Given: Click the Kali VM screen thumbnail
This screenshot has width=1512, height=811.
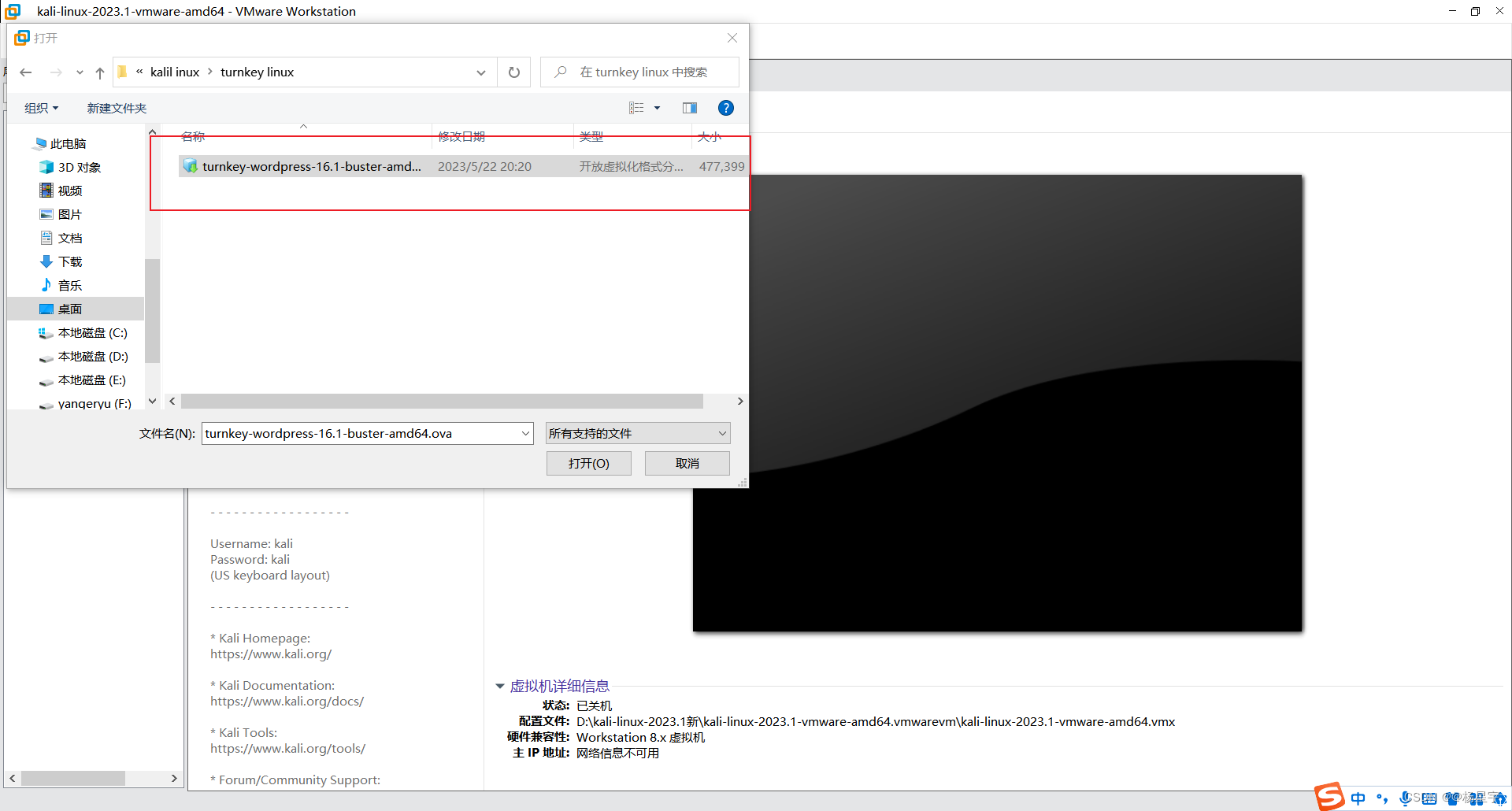Looking at the screenshot, I should (x=997, y=403).
